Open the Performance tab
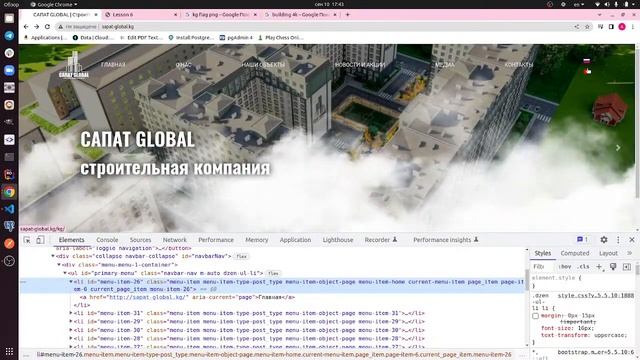This screenshot has height=360, width=640. tap(216, 240)
